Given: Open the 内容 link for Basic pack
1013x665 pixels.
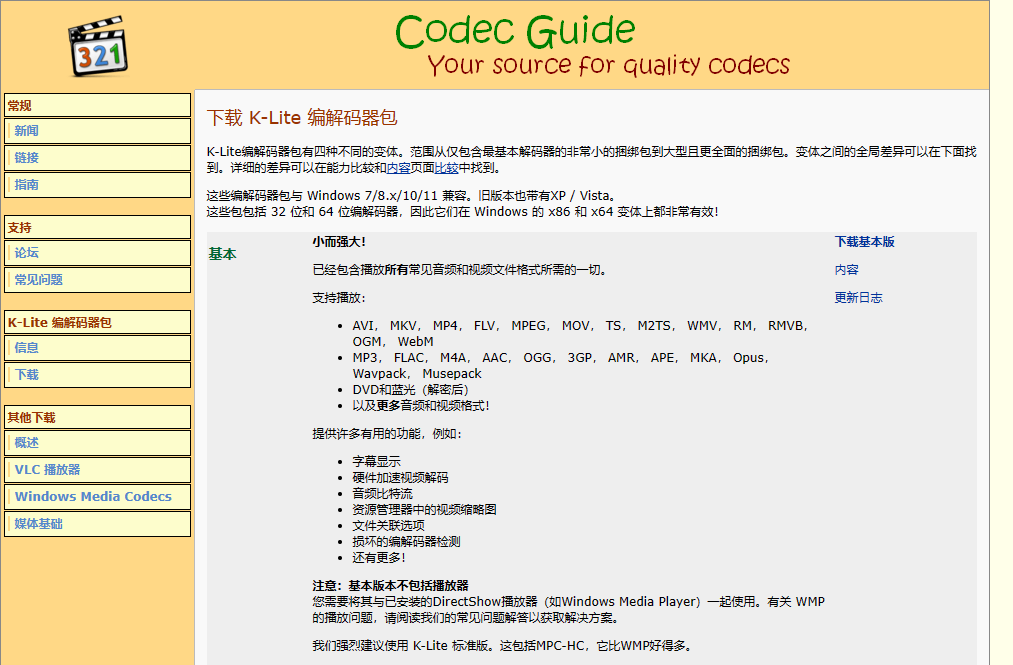Looking at the screenshot, I should (846, 270).
